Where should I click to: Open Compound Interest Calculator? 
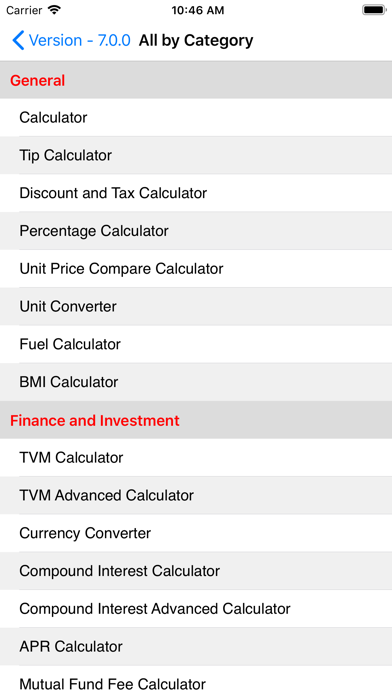click(x=196, y=571)
